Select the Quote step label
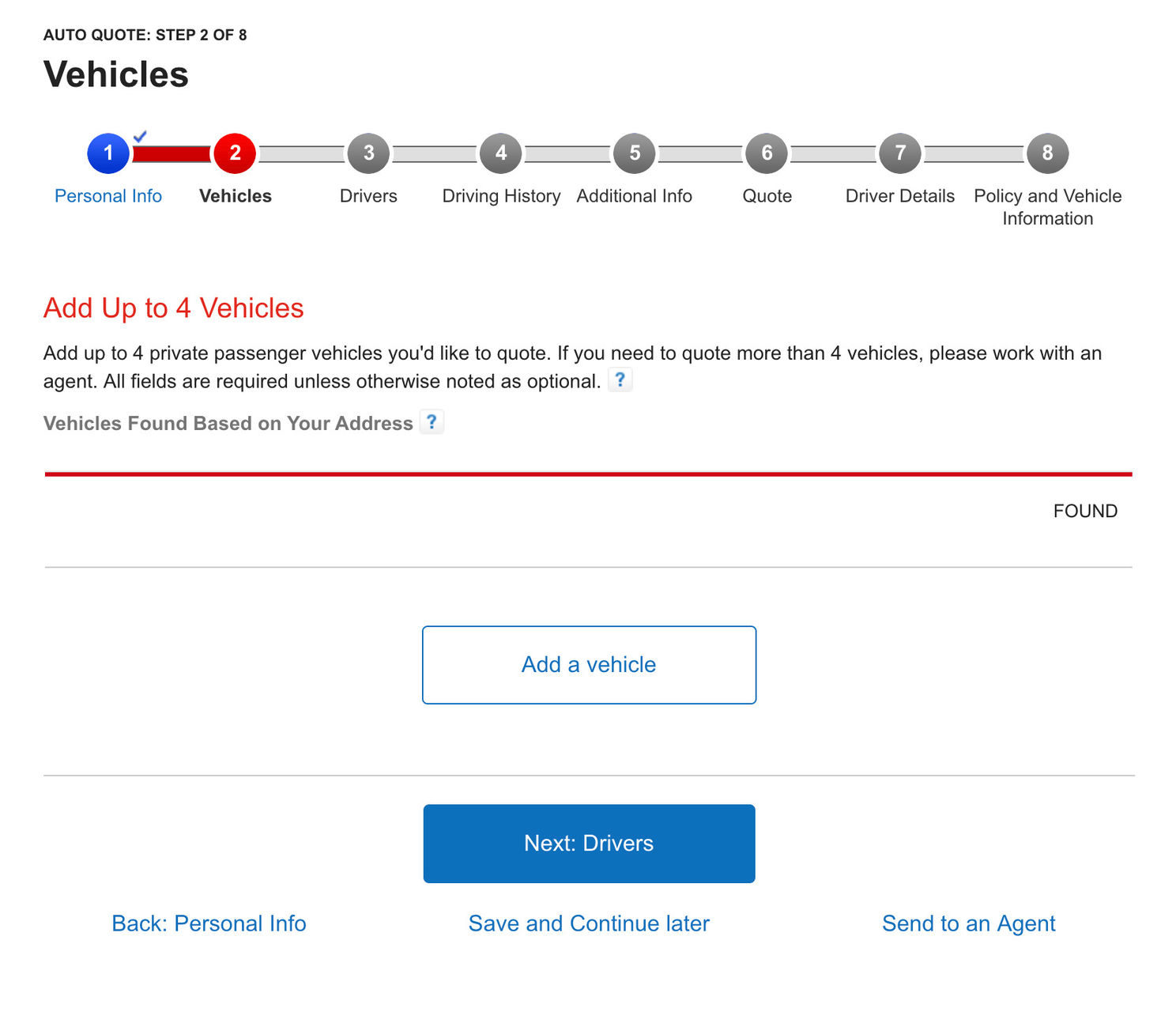 (766, 195)
